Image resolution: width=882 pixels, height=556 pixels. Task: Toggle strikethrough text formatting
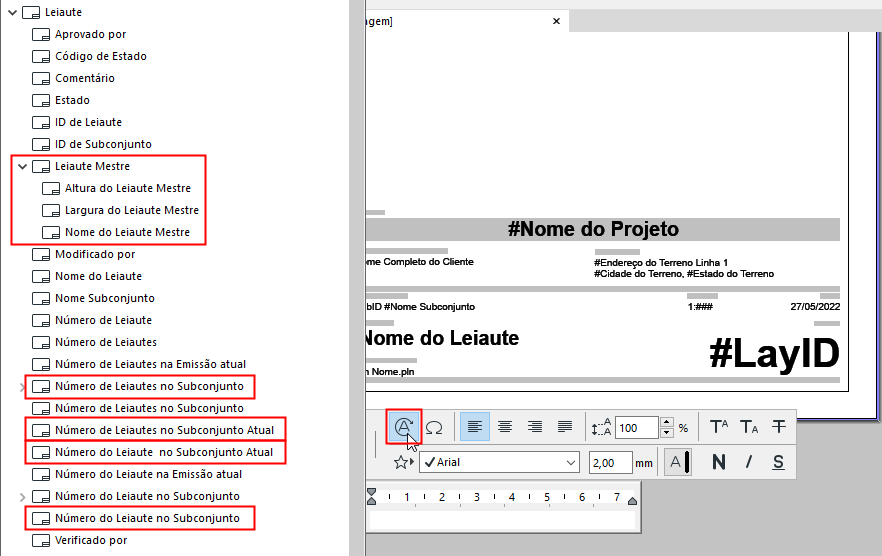tap(778, 427)
